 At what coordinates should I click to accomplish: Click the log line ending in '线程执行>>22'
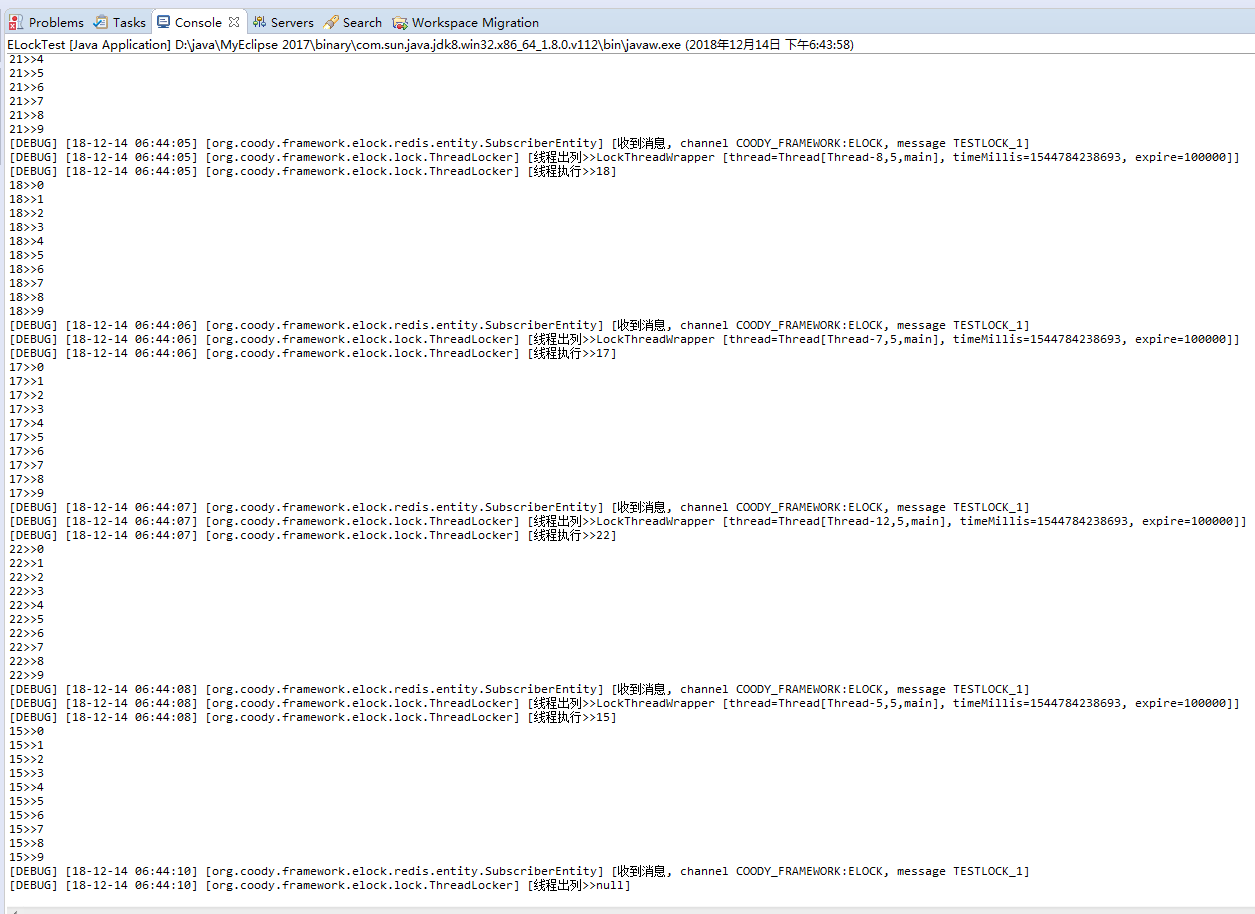click(313, 535)
